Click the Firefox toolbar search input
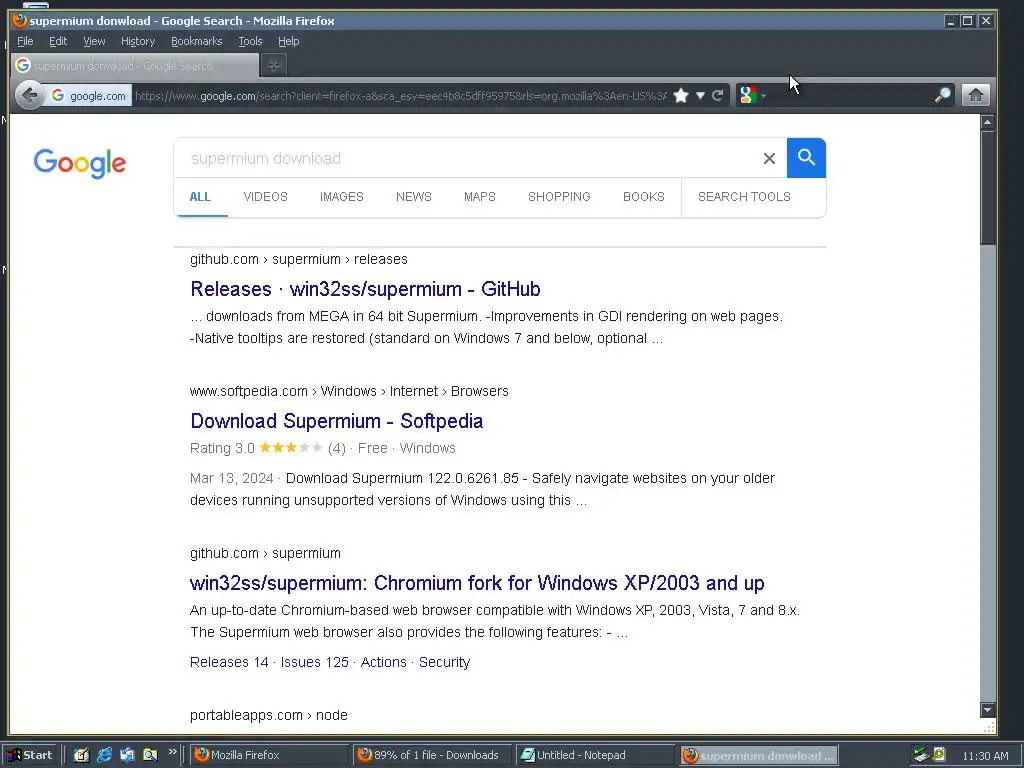1024x768 pixels. [849, 95]
